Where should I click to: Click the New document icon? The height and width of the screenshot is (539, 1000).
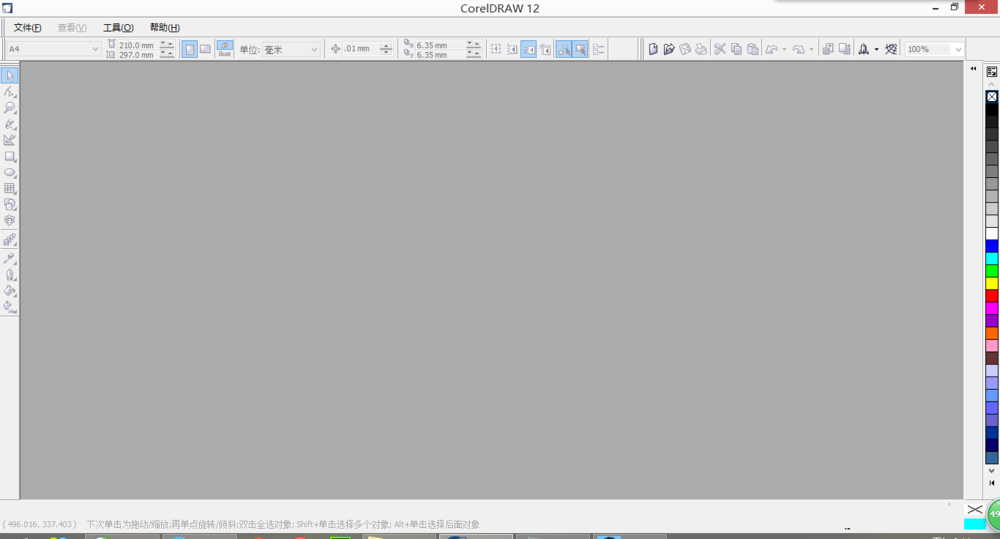pos(653,49)
